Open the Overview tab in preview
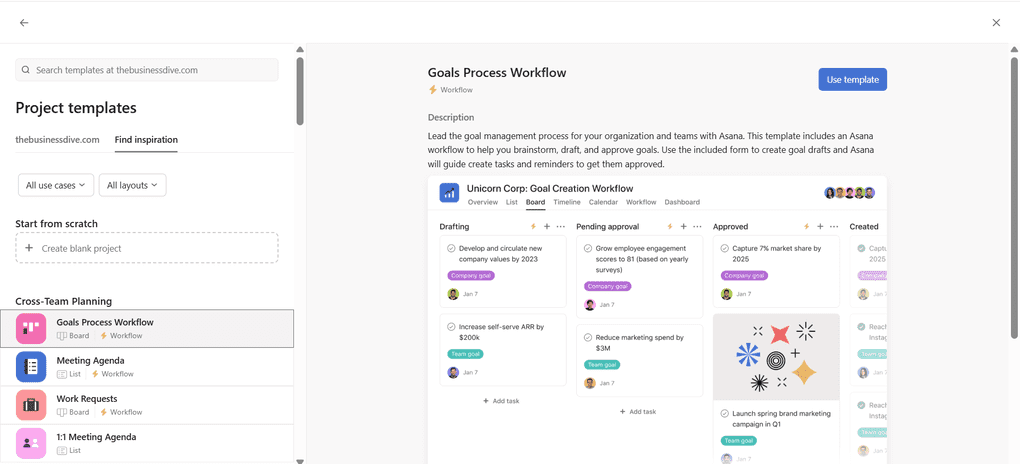Viewport: 1020px width, 464px height. click(483, 202)
